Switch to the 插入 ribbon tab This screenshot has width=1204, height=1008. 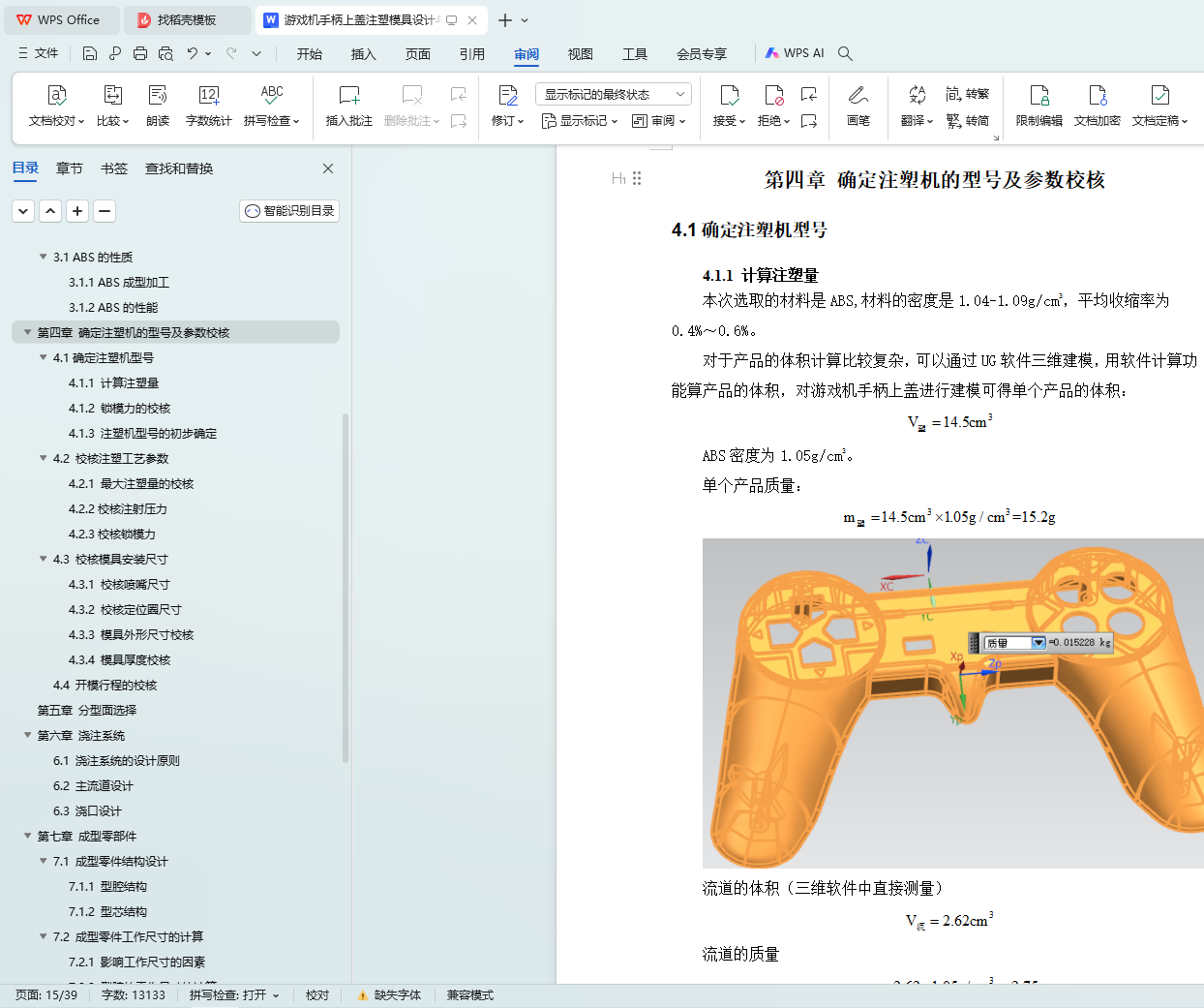pyautogui.click(x=364, y=54)
